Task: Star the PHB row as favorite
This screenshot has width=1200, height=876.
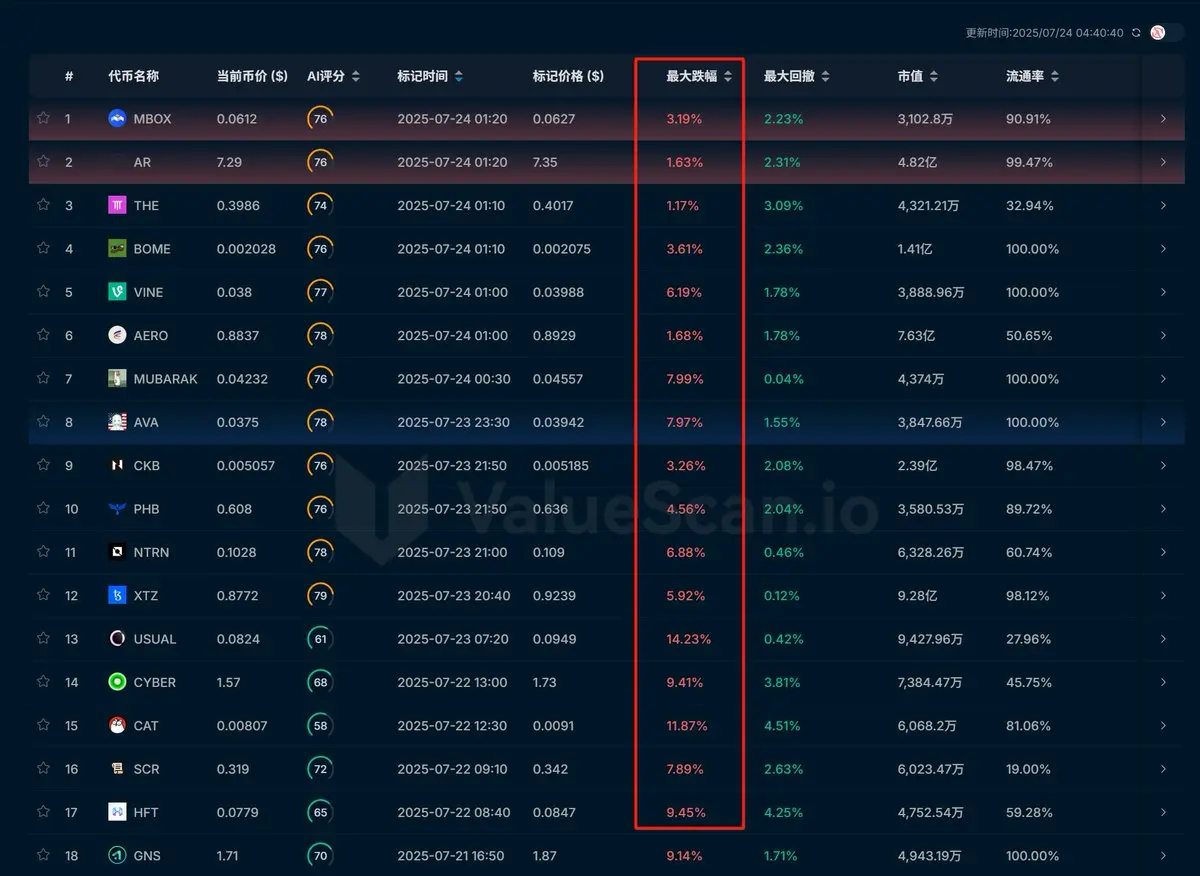Action: click(43, 508)
